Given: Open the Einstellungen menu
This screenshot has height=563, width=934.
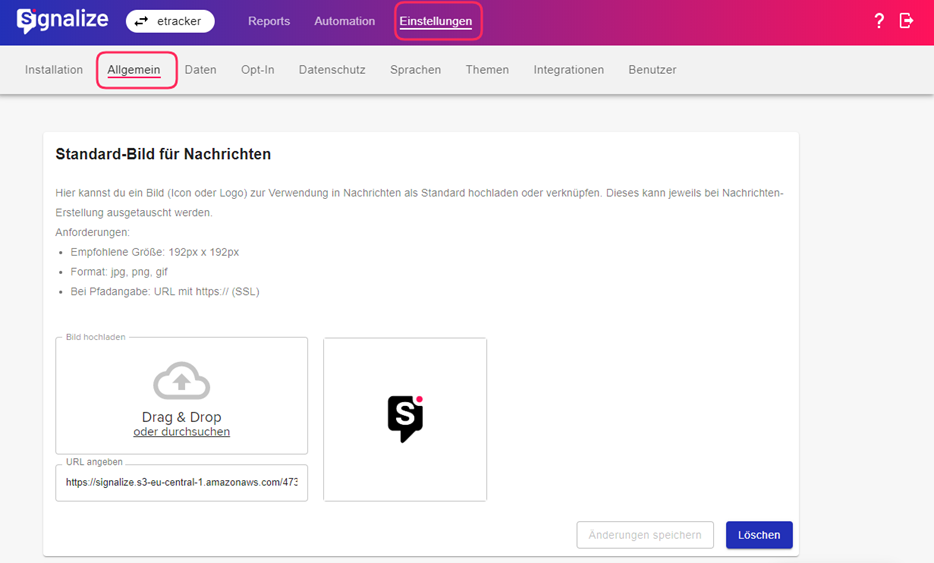Looking at the screenshot, I should (435, 21).
